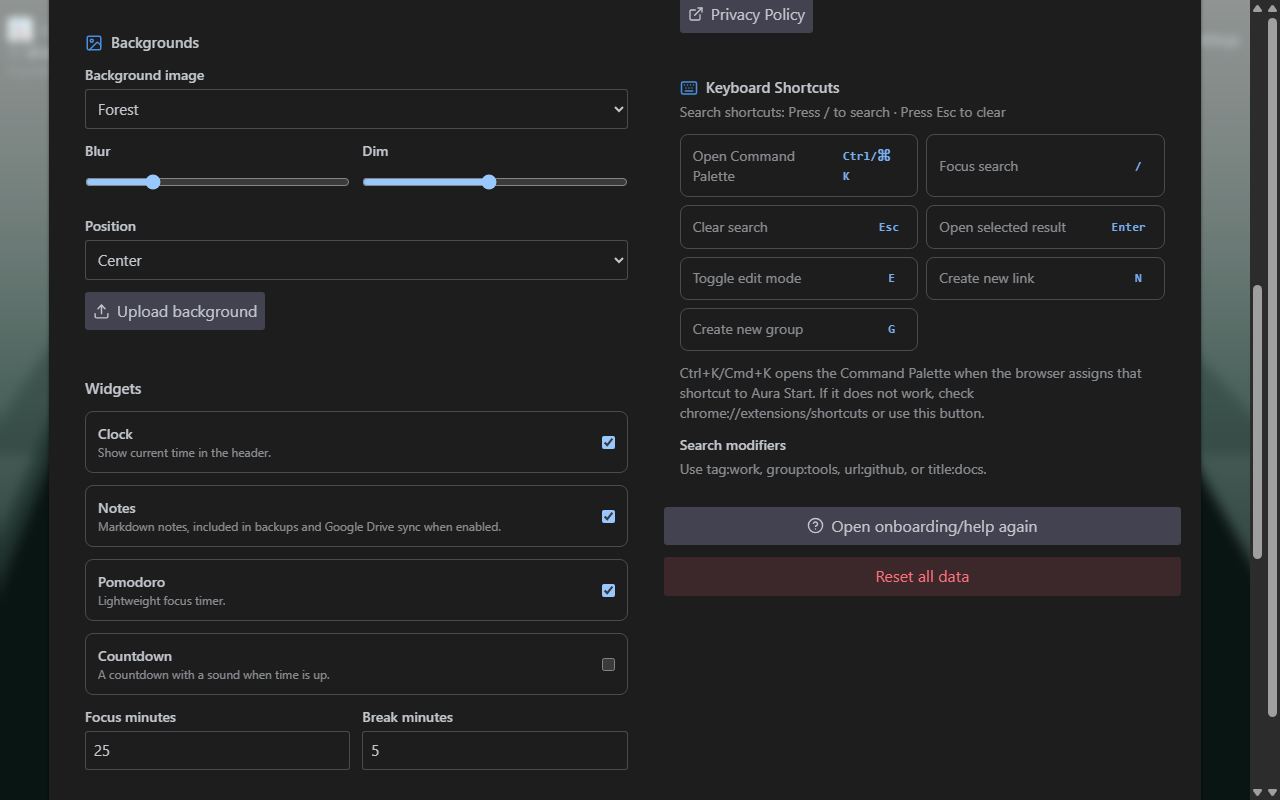Click the Backgrounds section image icon
Viewport: 1280px width, 800px height.
click(x=94, y=43)
